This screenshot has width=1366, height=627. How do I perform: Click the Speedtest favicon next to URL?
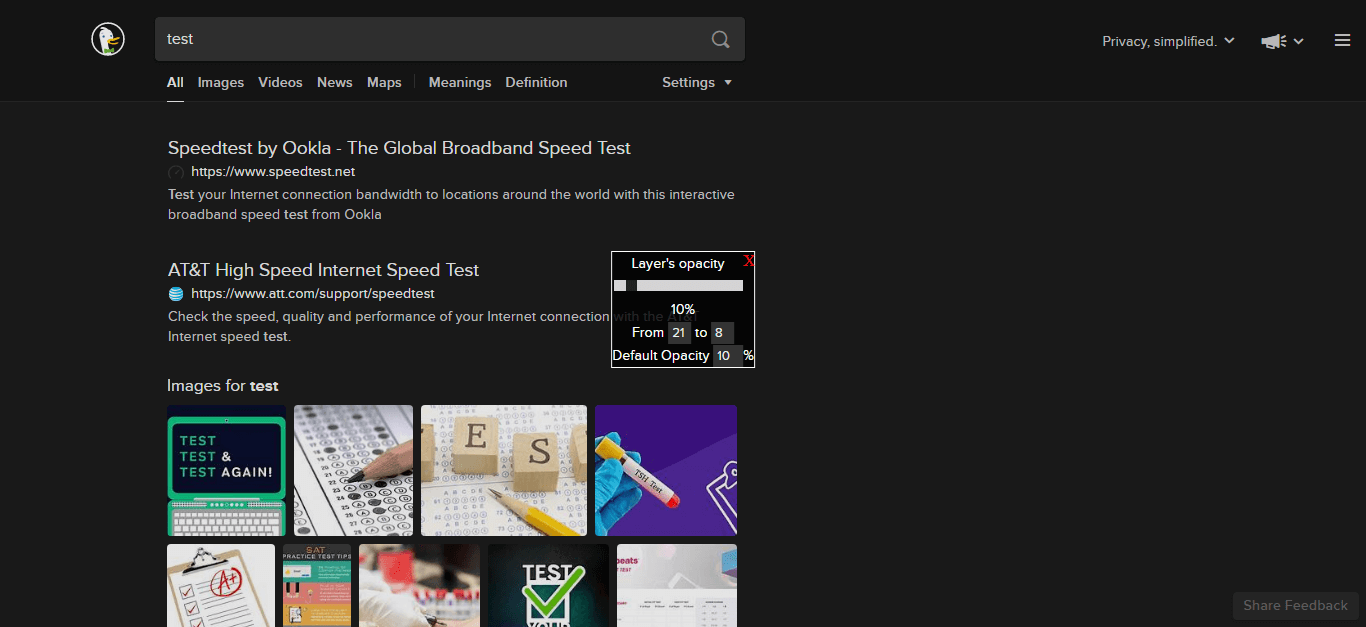176,172
